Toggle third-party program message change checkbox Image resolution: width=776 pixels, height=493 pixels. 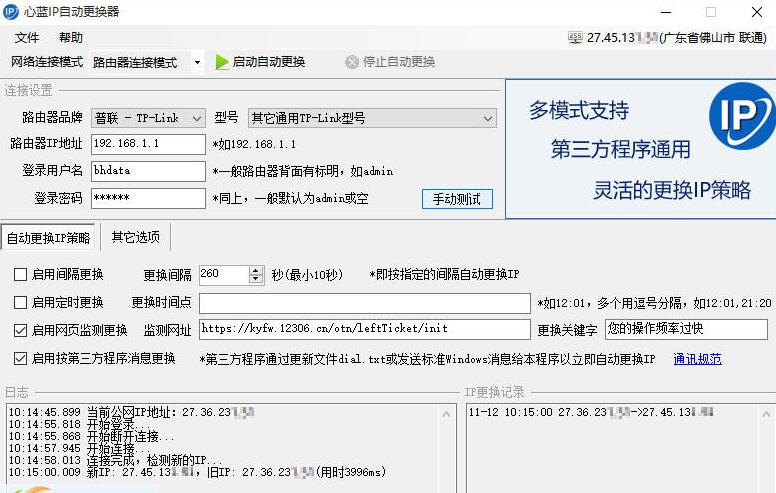pyautogui.click(x=20, y=358)
